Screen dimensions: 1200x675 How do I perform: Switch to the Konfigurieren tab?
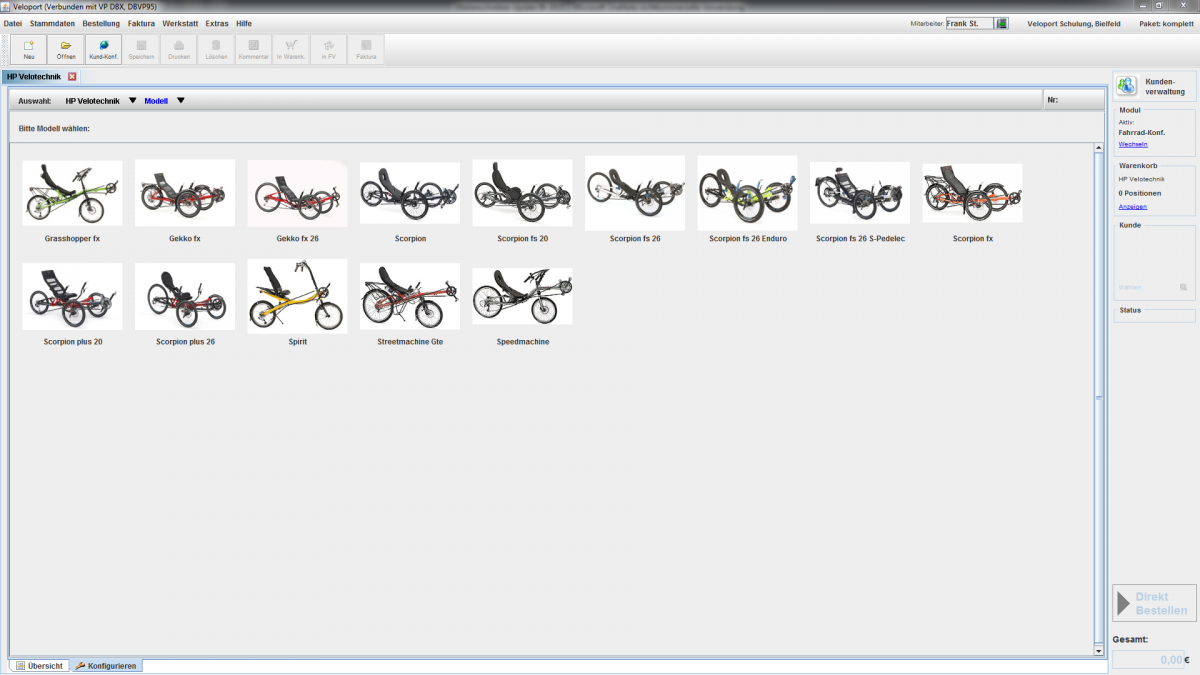105,665
